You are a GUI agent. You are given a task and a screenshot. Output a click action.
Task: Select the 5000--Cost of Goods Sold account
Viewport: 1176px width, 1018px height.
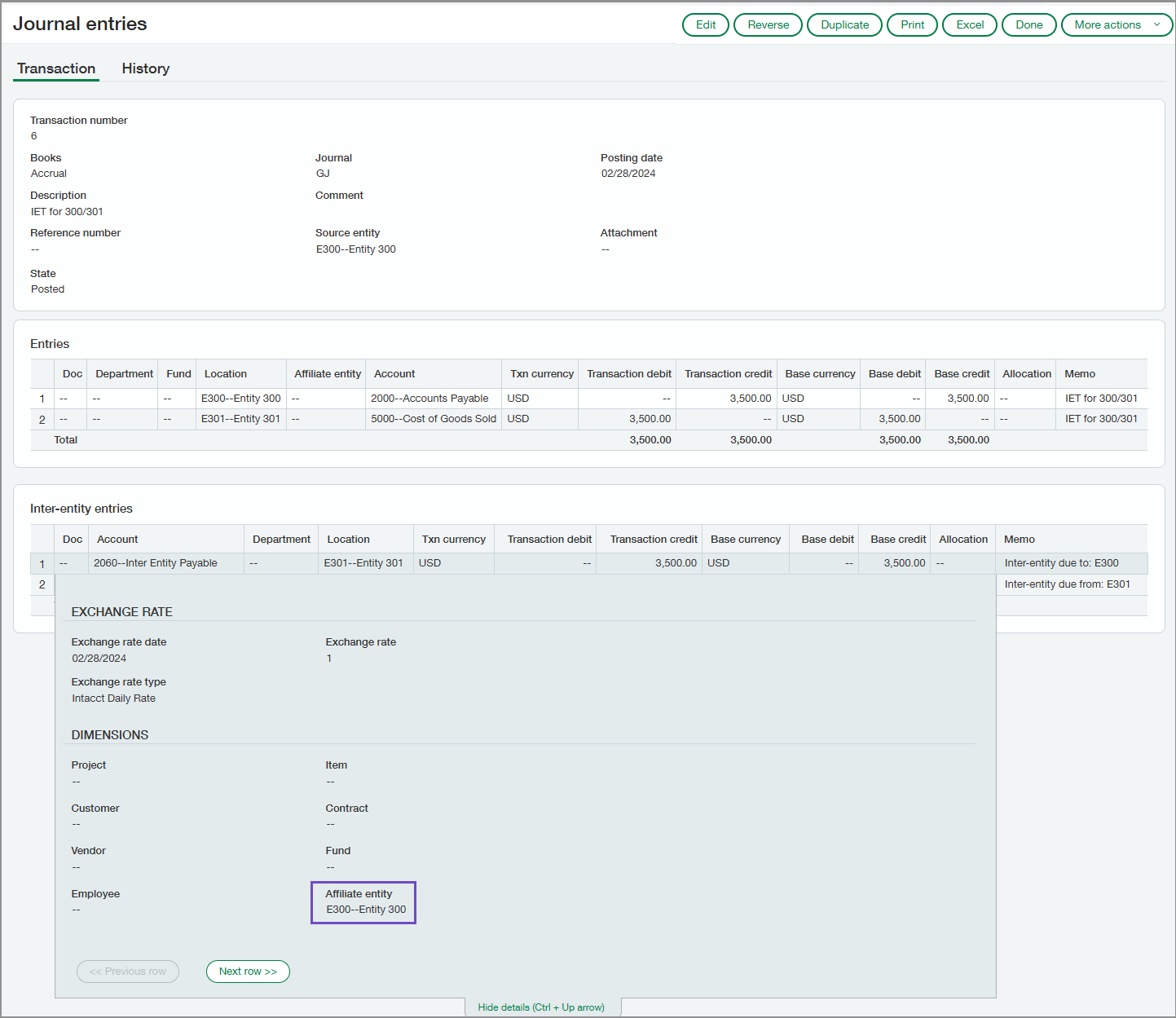[x=433, y=418]
